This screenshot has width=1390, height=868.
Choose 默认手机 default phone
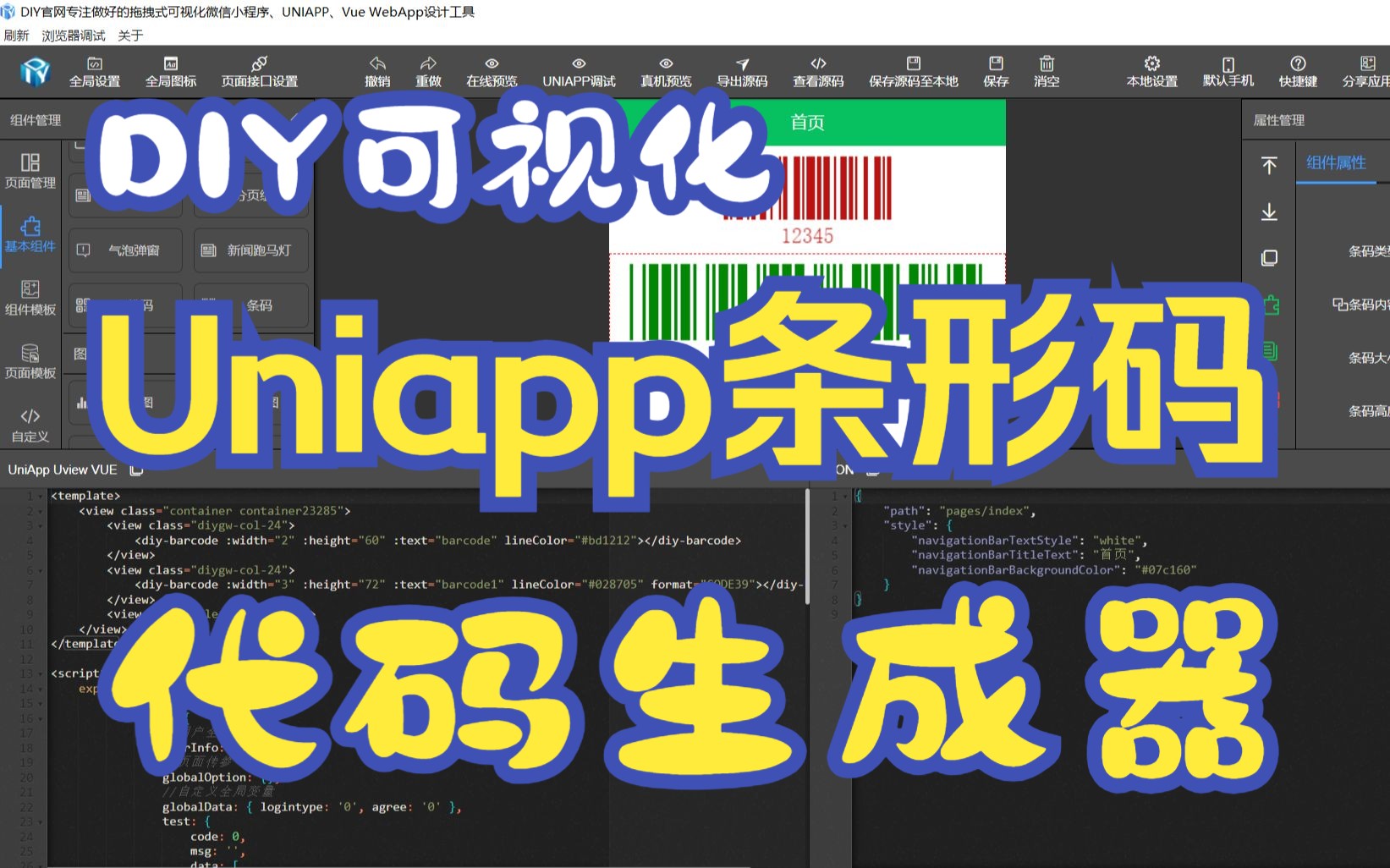[1228, 72]
